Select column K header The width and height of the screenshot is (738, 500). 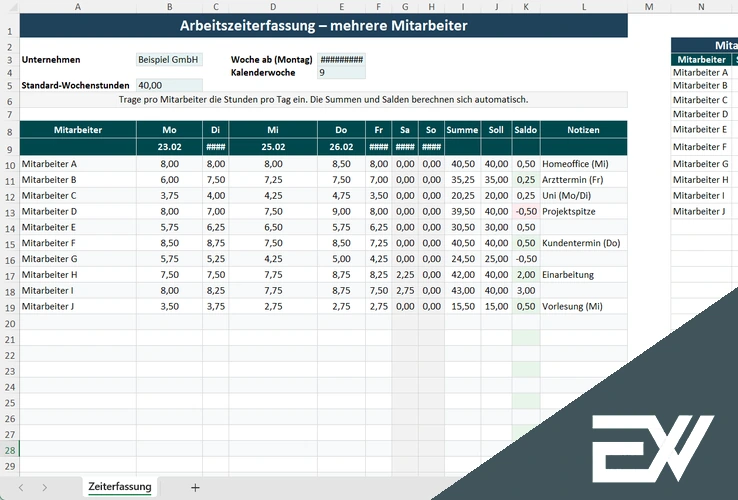click(x=525, y=7)
